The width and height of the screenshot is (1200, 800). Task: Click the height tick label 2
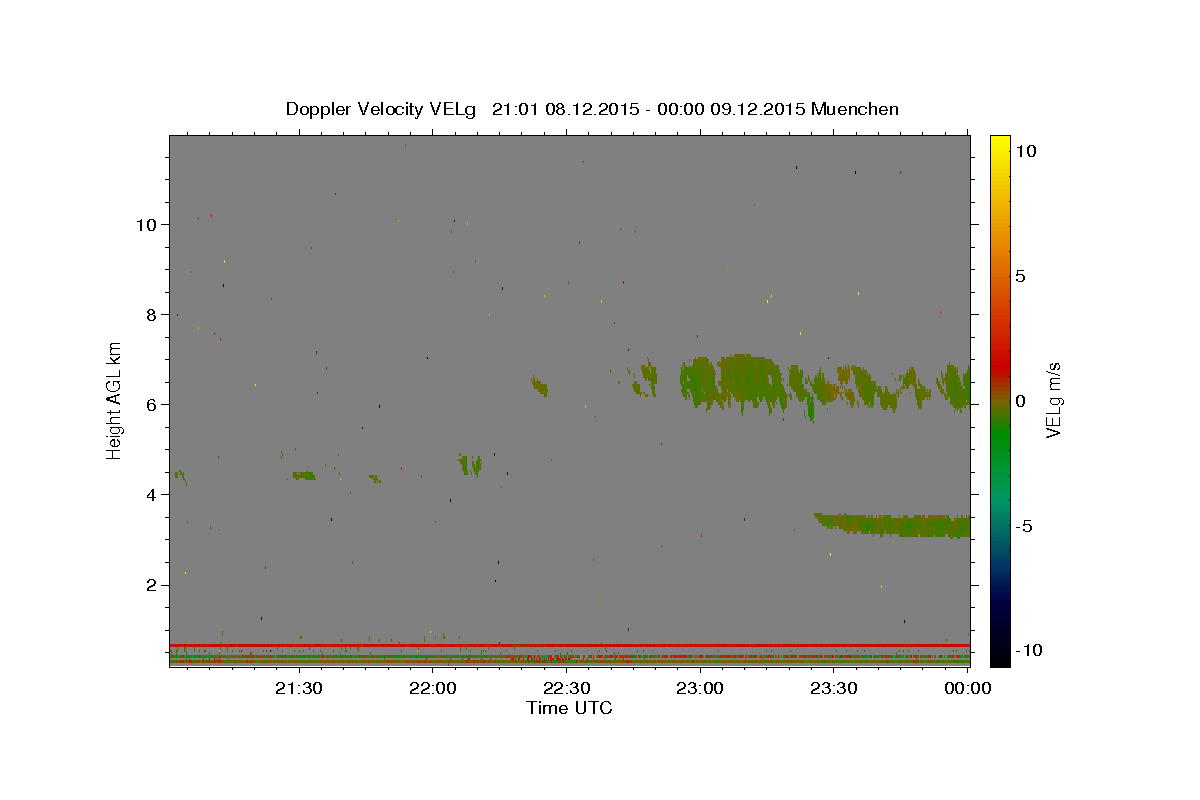pos(151,585)
